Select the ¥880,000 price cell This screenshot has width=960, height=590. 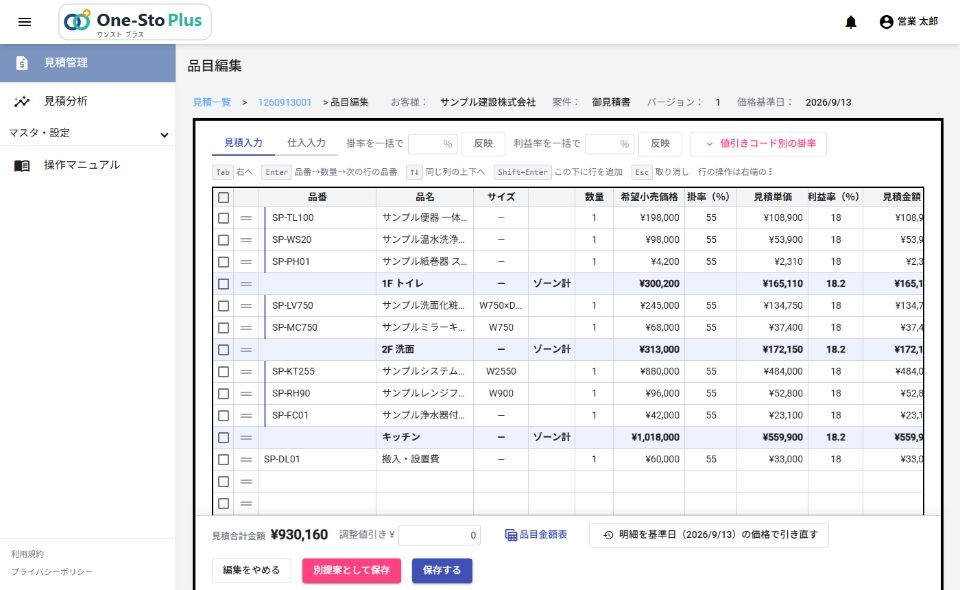[649, 372]
